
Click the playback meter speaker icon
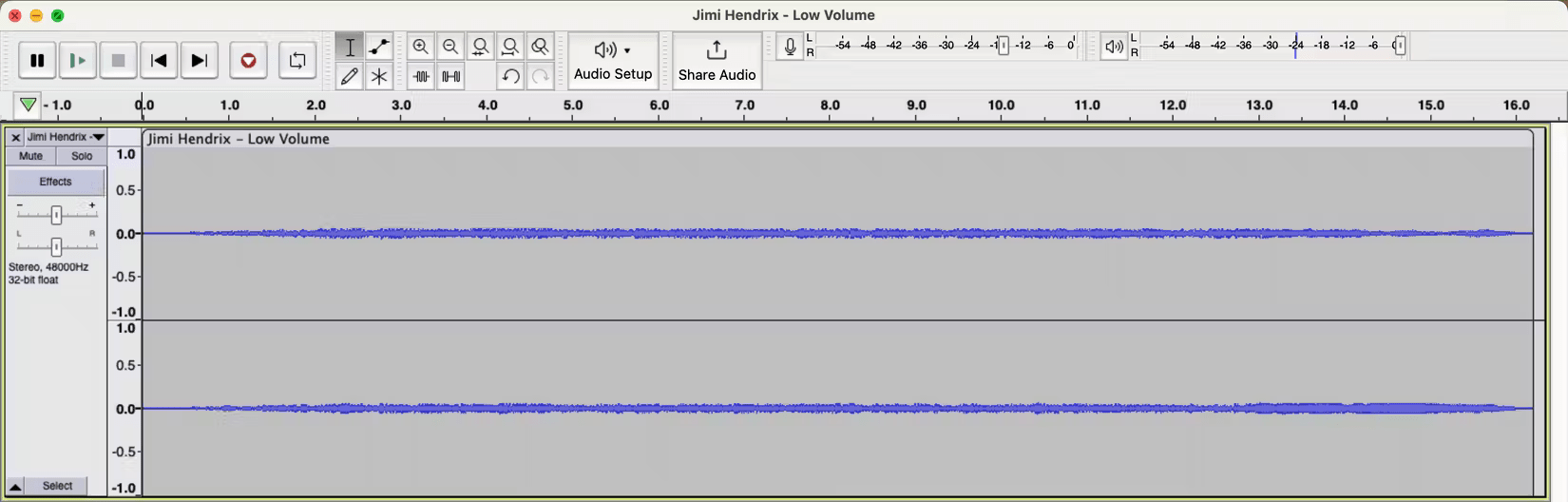1114,46
